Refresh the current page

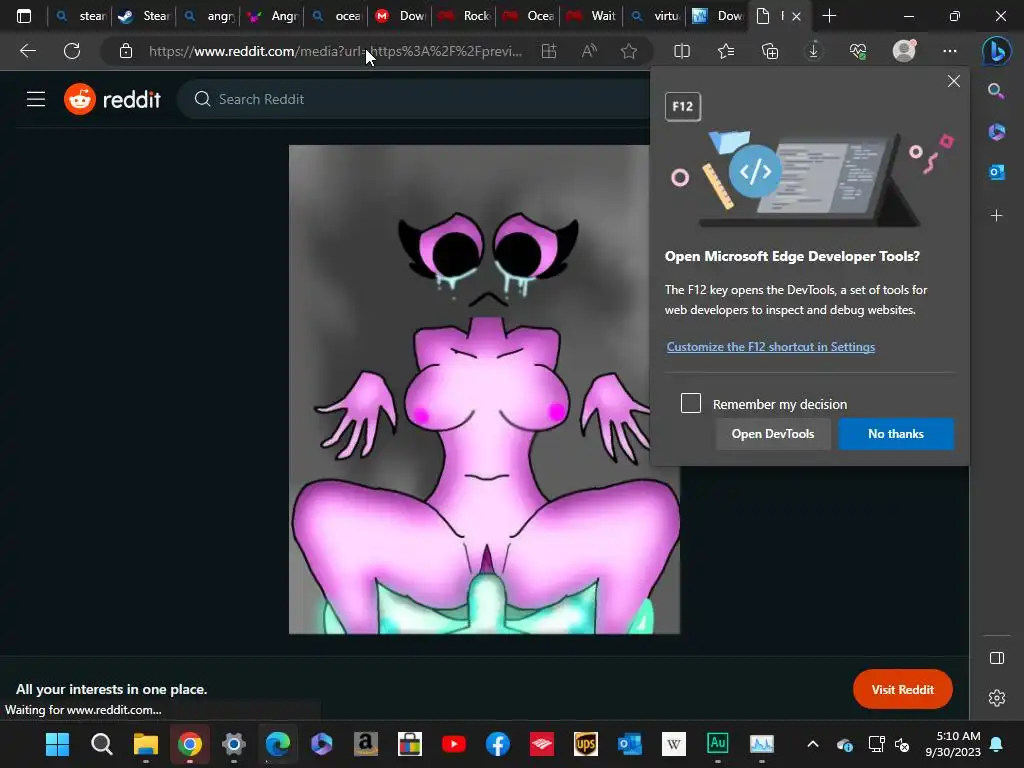[72, 51]
